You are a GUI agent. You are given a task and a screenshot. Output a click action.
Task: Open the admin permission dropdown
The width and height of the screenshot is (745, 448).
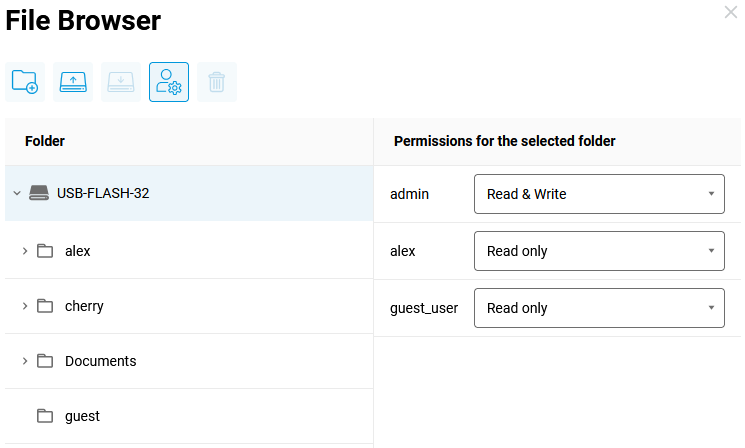(x=598, y=194)
